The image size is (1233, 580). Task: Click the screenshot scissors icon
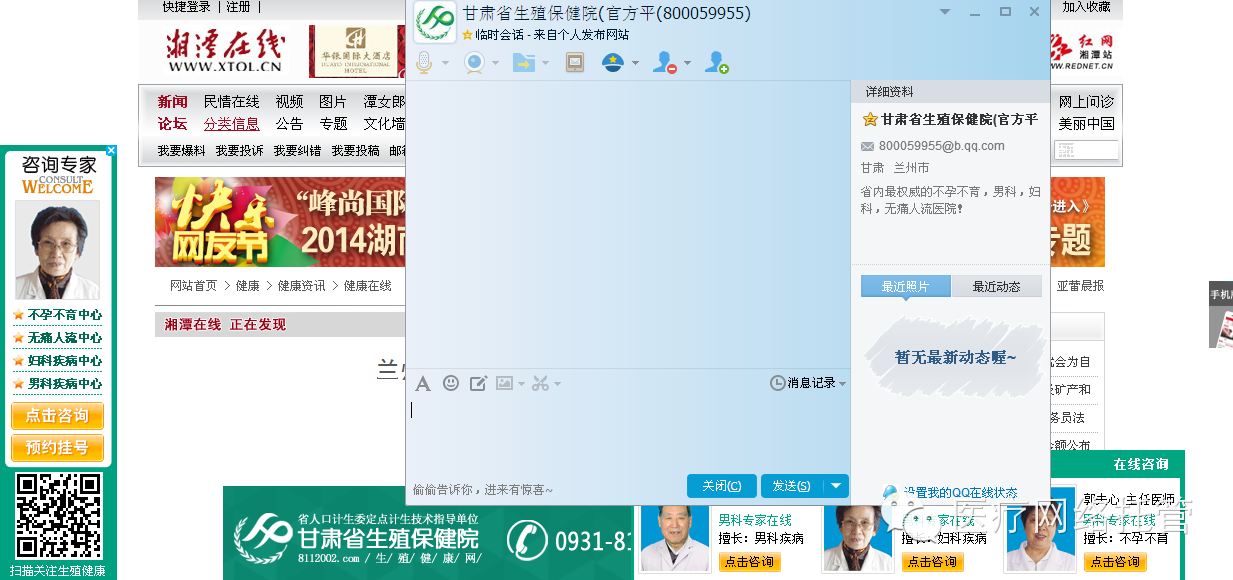coord(540,383)
